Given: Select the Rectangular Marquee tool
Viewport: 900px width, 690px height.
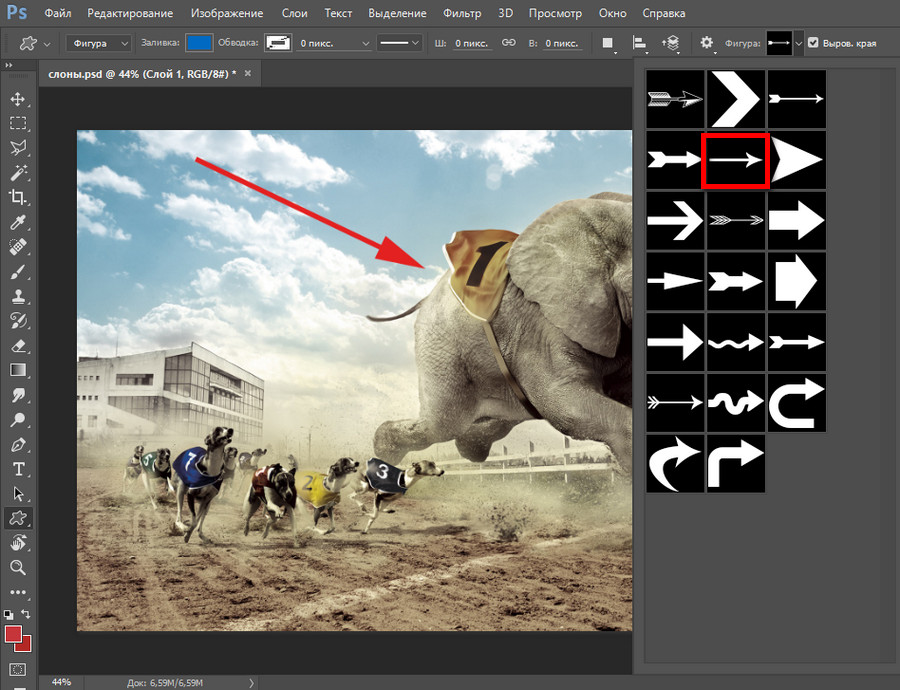Looking at the screenshot, I should point(18,123).
